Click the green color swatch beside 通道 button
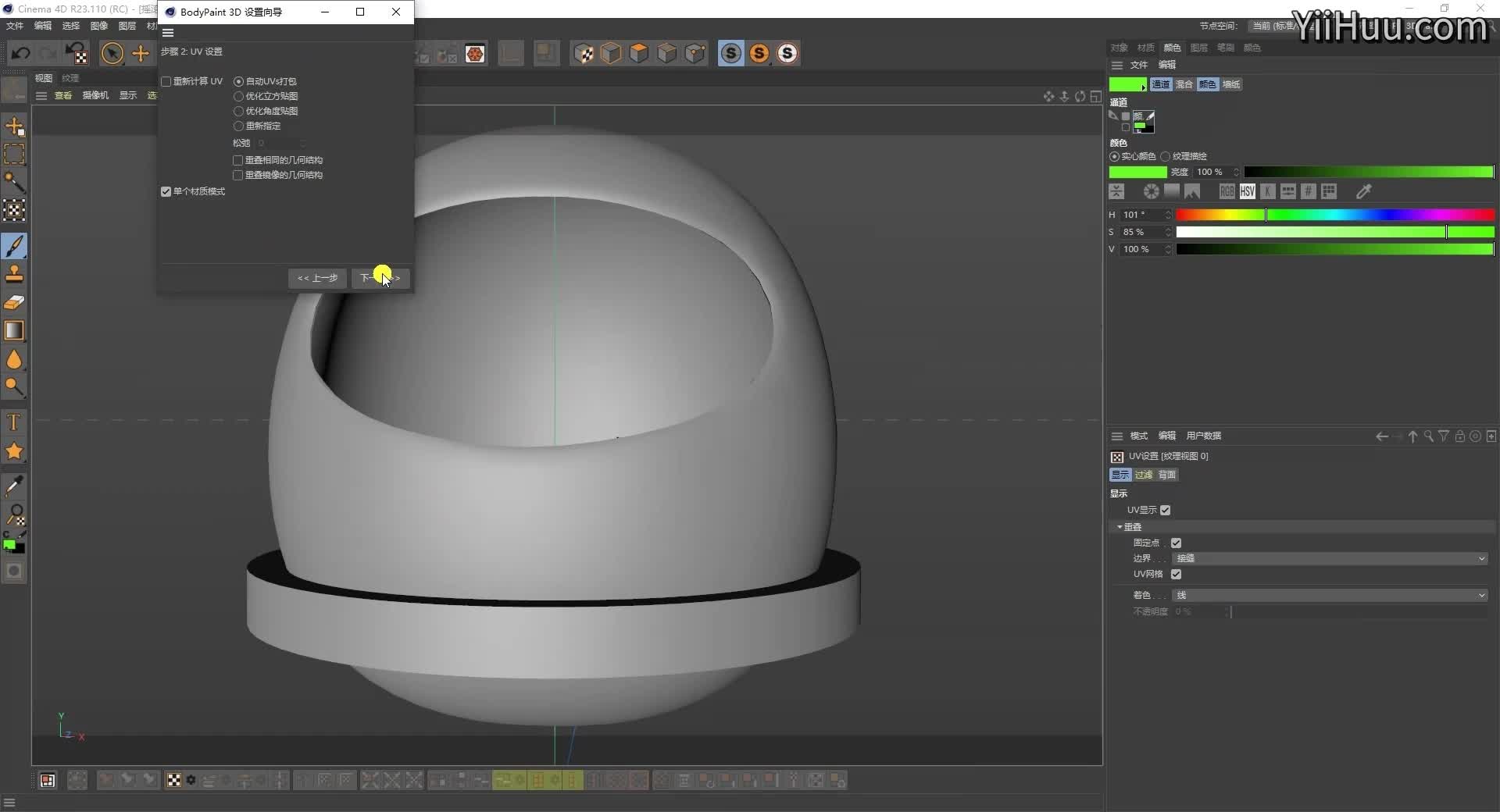 click(x=1127, y=84)
